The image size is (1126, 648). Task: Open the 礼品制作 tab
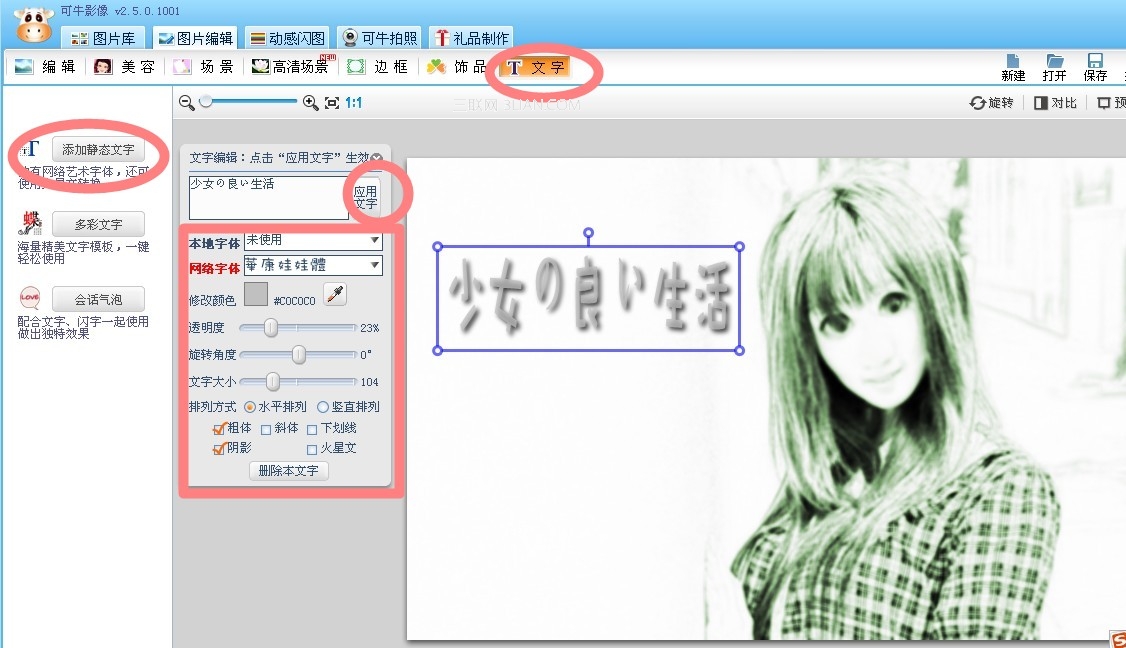(473, 38)
